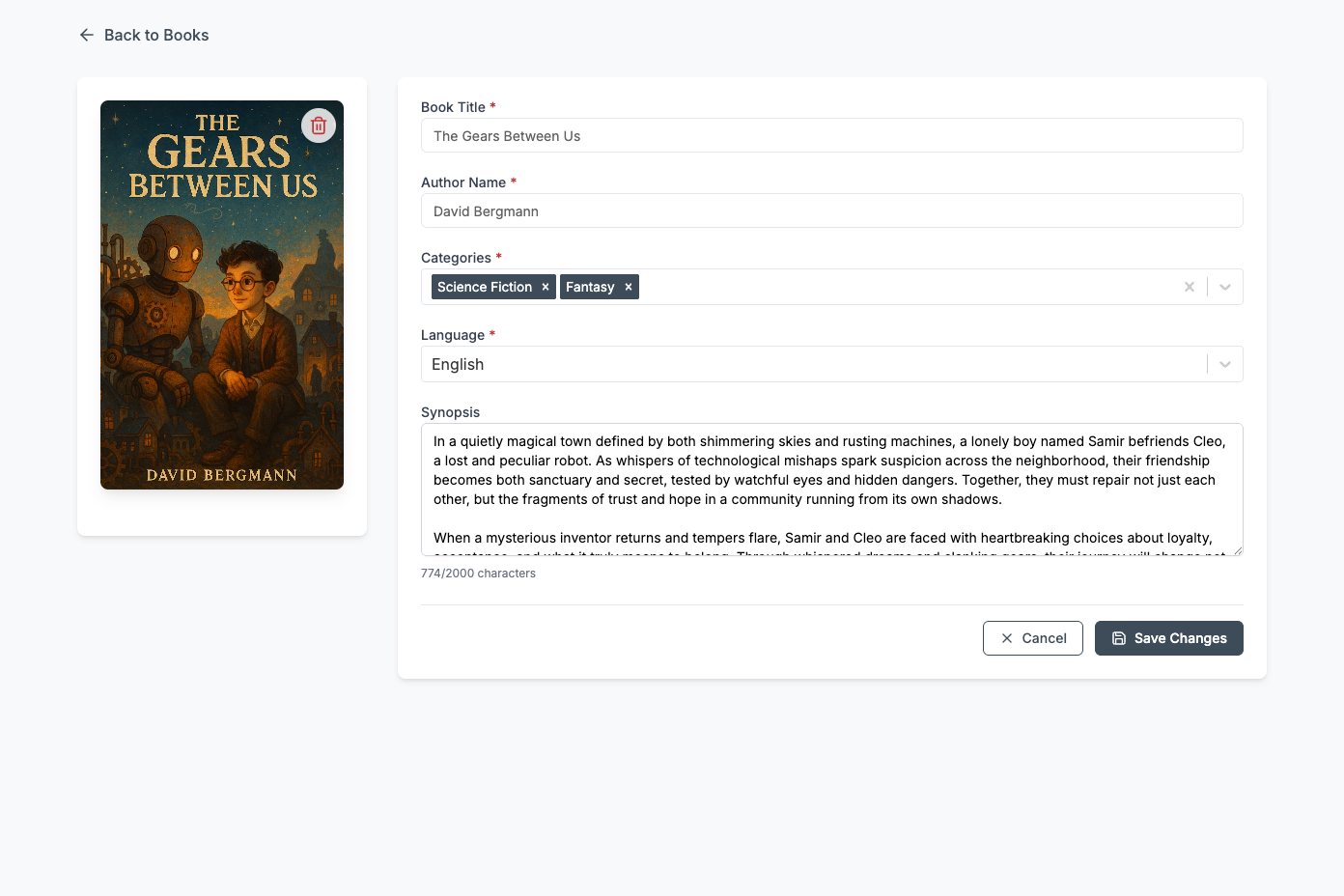
Task: Clear all selected categories
Action: click(x=1190, y=287)
